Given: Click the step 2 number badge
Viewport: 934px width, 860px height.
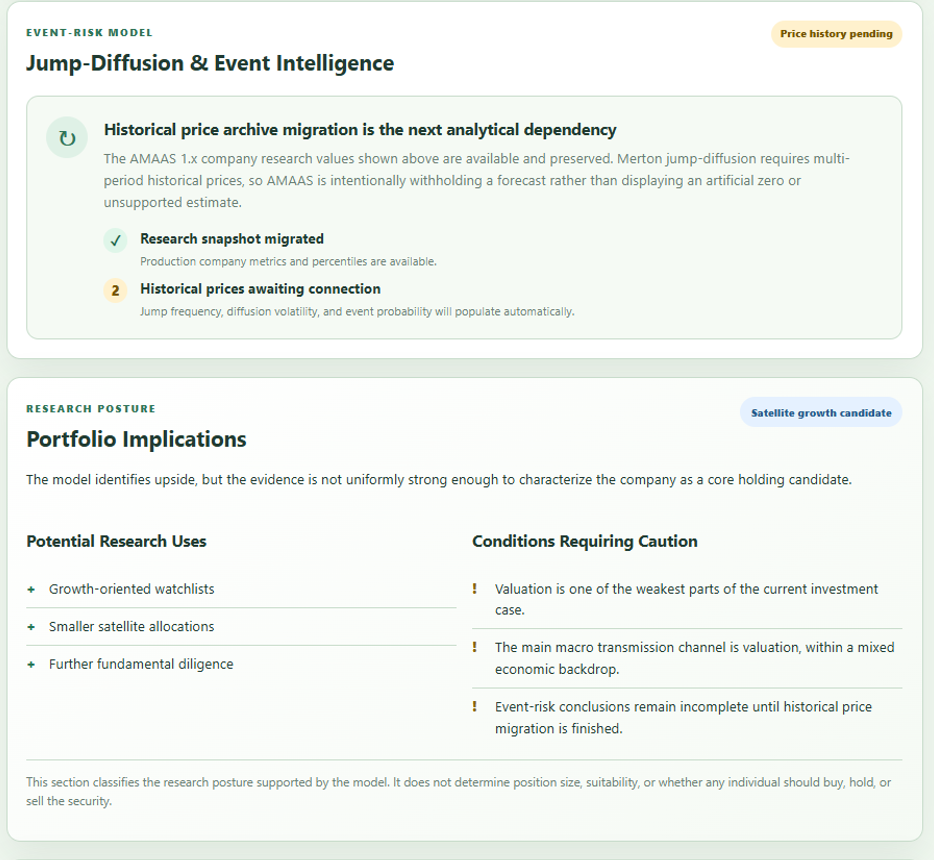Looking at the screenshot, I should tap(116, 291).
